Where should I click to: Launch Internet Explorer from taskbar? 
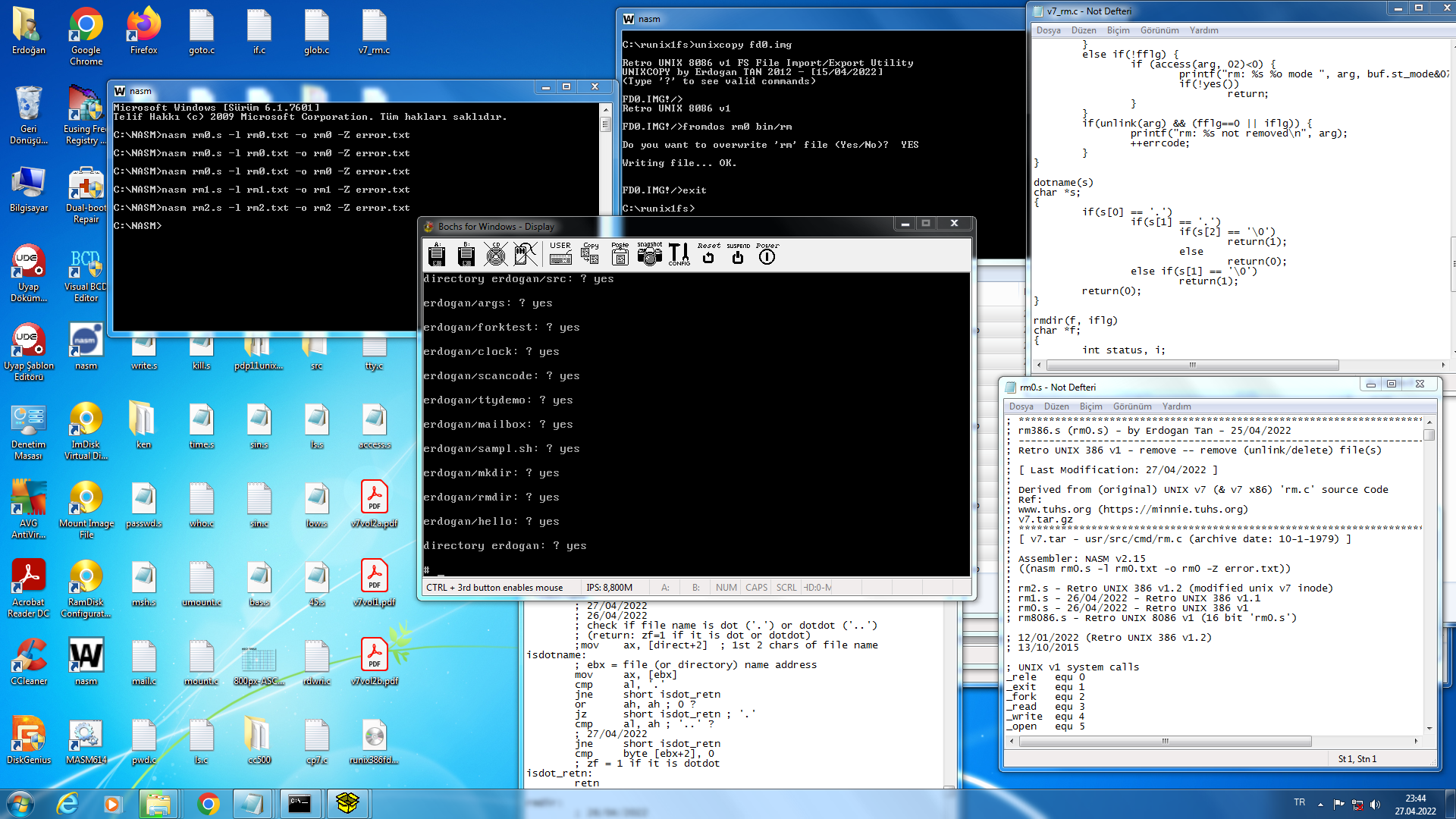[67, 804]
